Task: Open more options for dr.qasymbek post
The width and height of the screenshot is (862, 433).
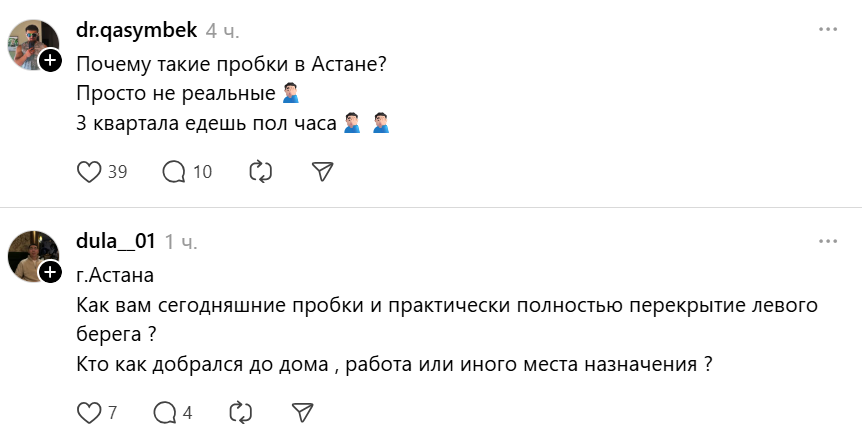Action: 827,30
